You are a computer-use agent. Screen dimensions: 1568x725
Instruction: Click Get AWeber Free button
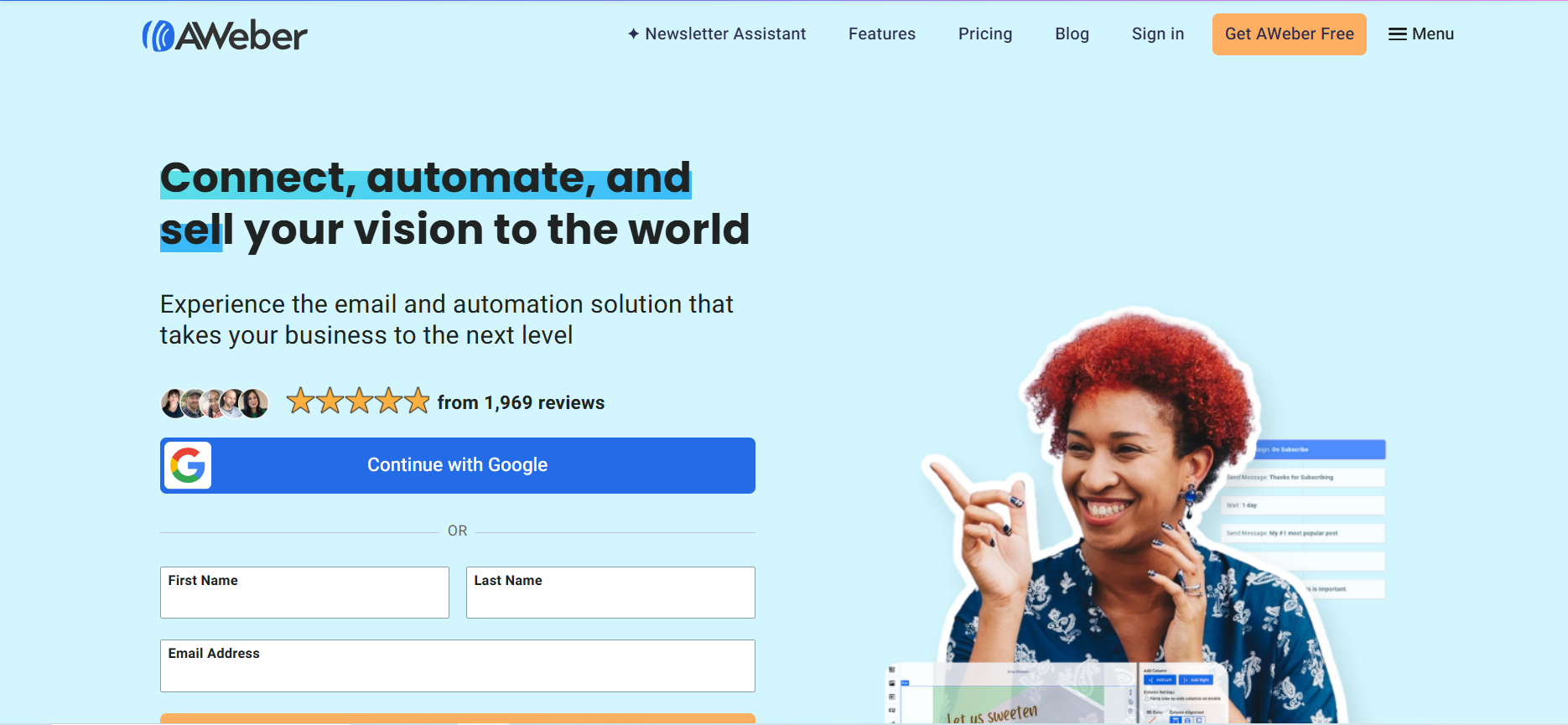pyautogui.click(x=1290, y=34)
